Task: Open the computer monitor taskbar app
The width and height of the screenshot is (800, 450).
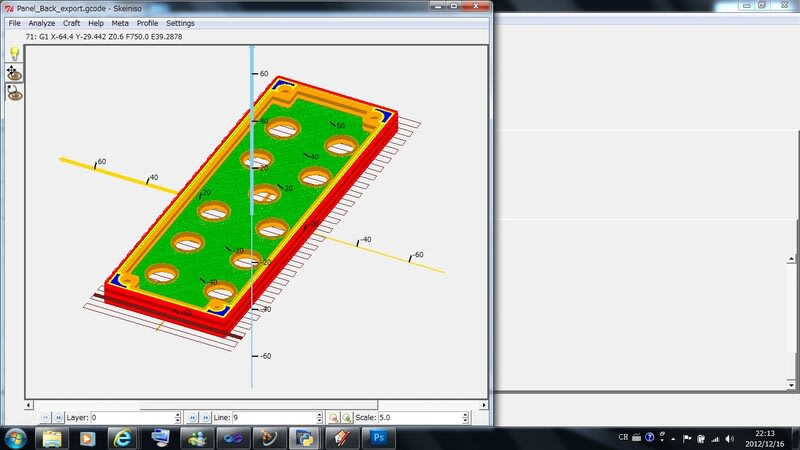Action: (160, 438)
